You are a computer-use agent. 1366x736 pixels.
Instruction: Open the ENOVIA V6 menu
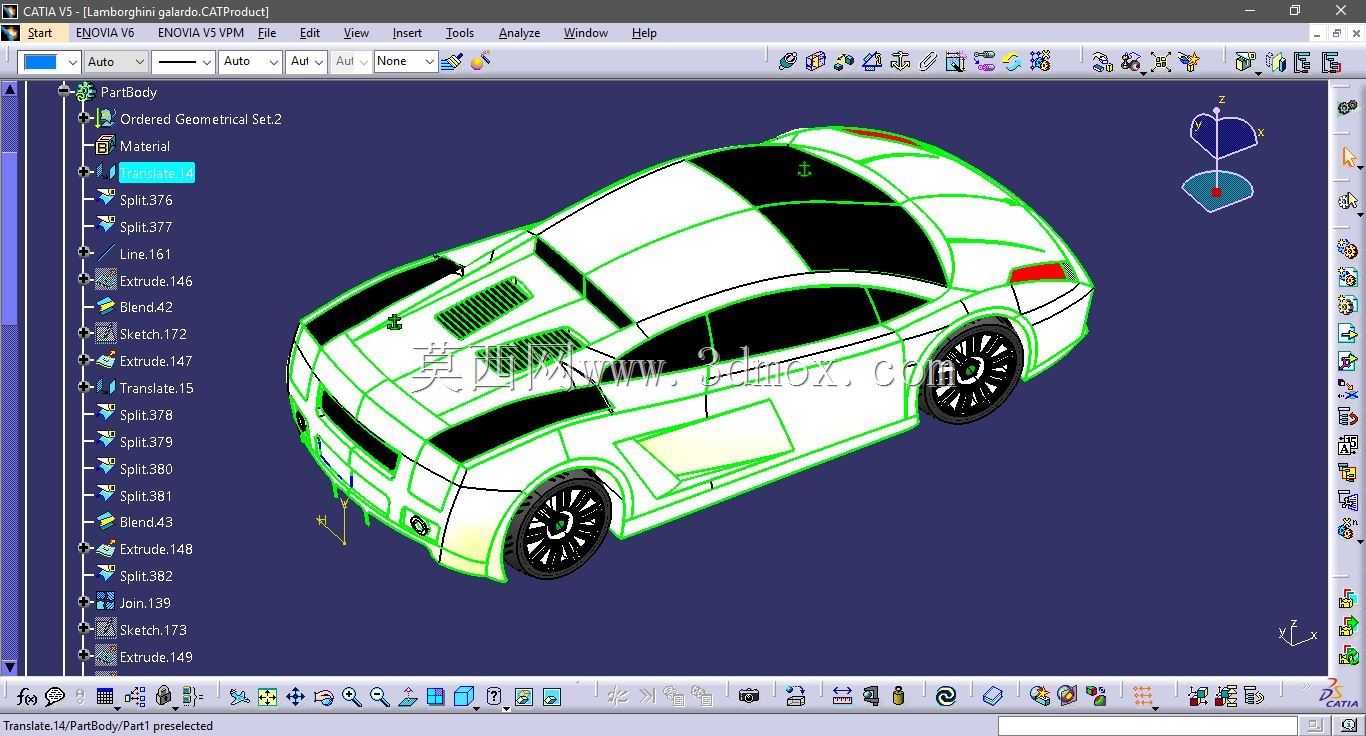point(105,33)
